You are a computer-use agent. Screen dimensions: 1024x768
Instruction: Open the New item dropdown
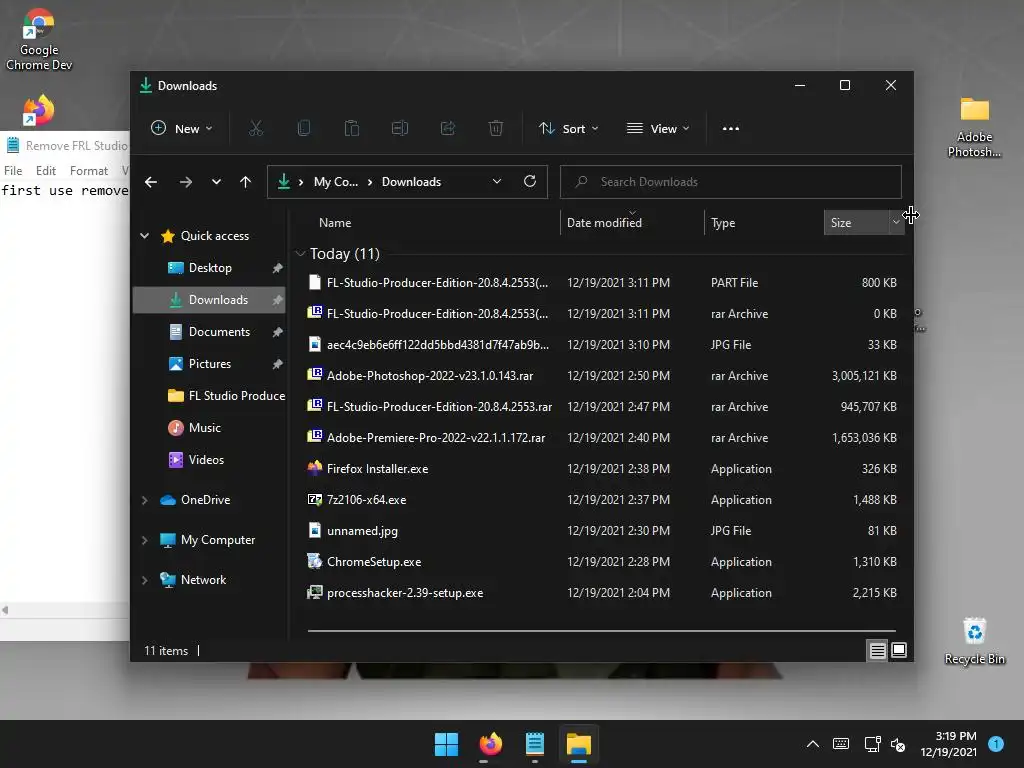pos(182,129)
